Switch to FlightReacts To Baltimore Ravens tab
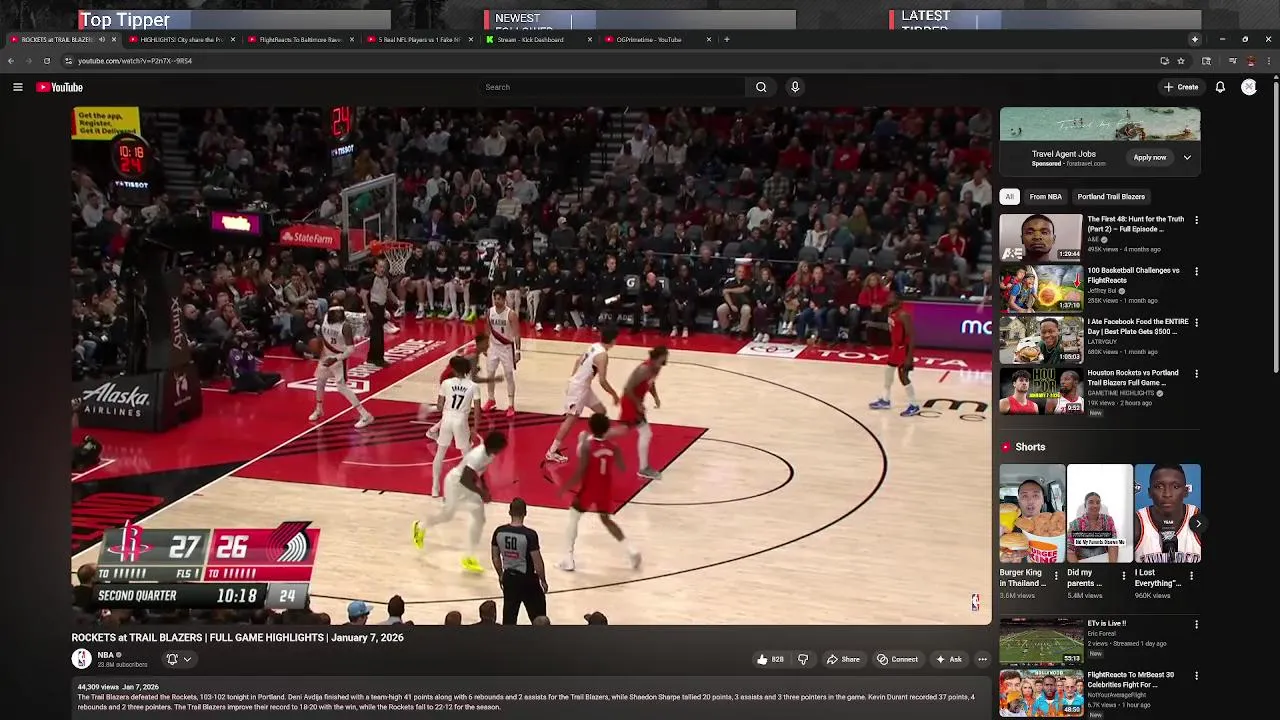Screen dimensions: 1280x720 click(x=300, y=40)
